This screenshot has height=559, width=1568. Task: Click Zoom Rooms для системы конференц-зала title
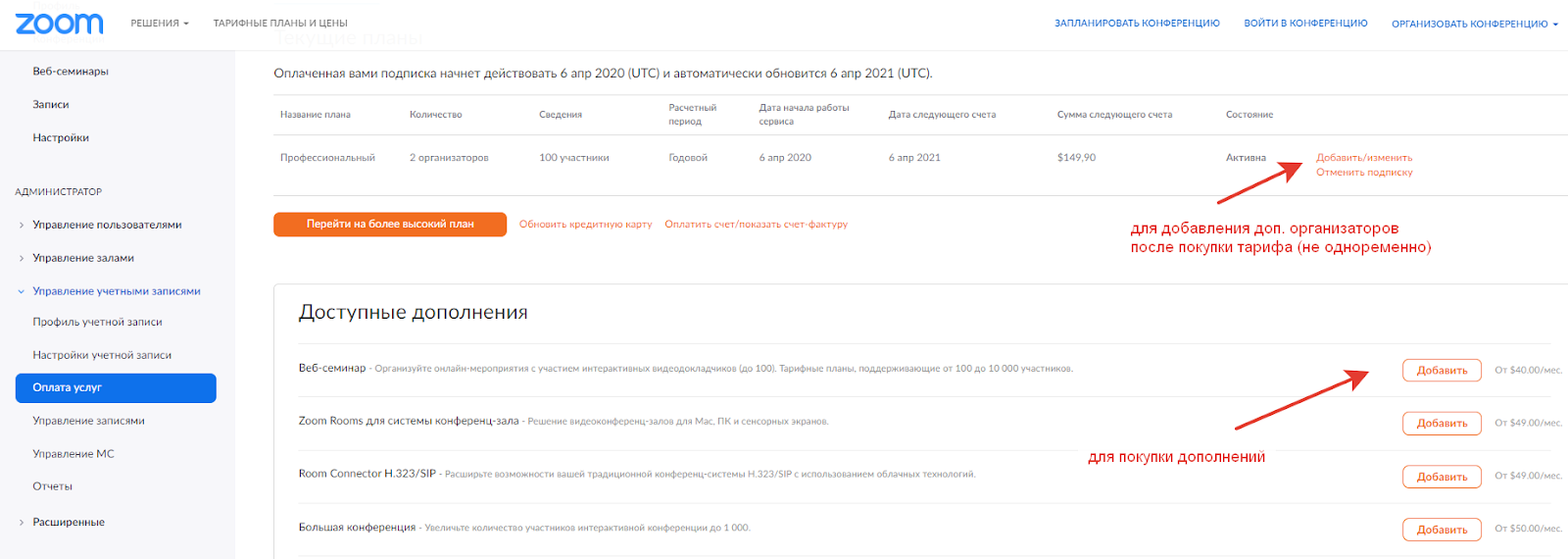(x=409, y=422)
